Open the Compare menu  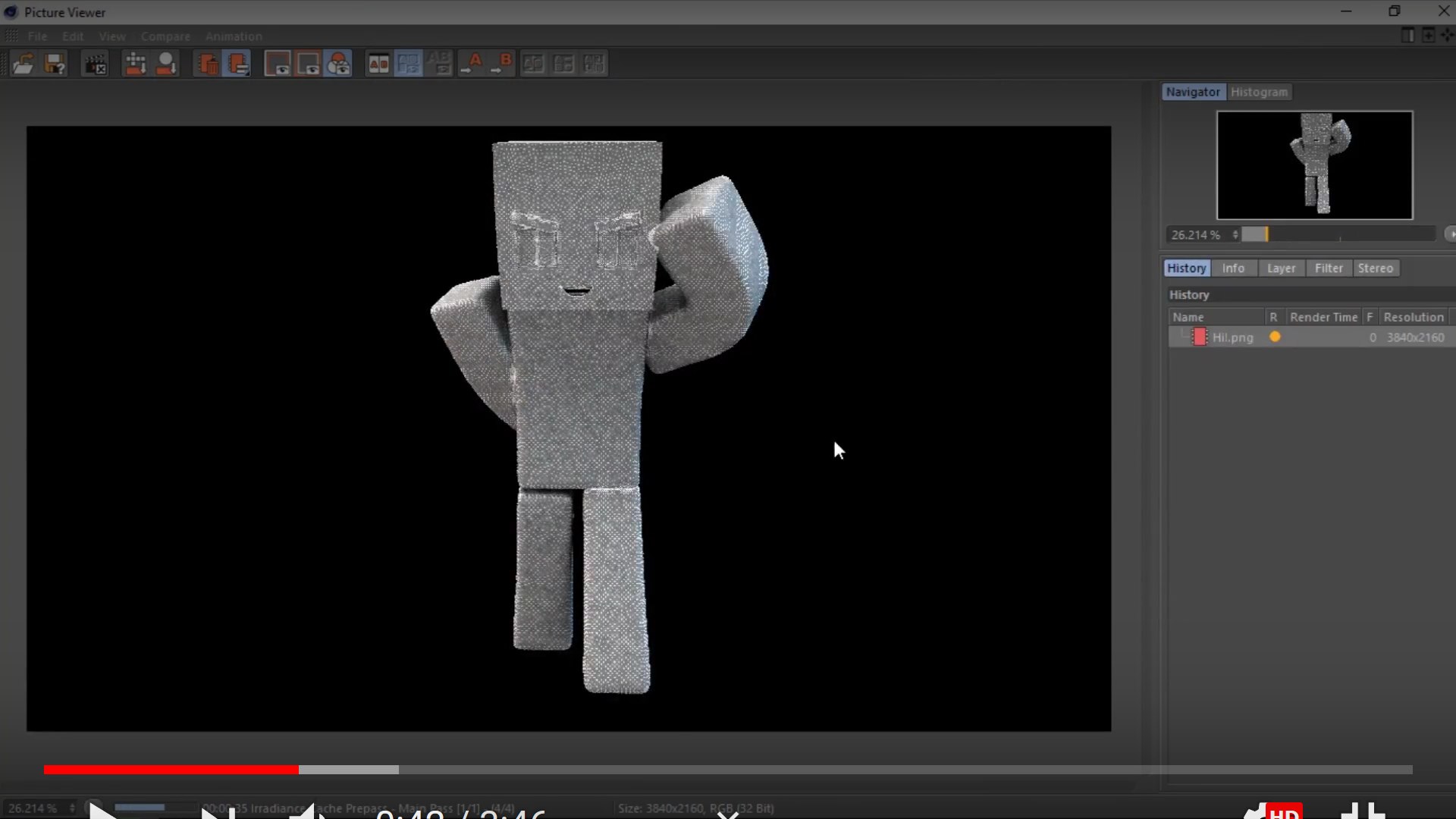(x=165, y=36)
